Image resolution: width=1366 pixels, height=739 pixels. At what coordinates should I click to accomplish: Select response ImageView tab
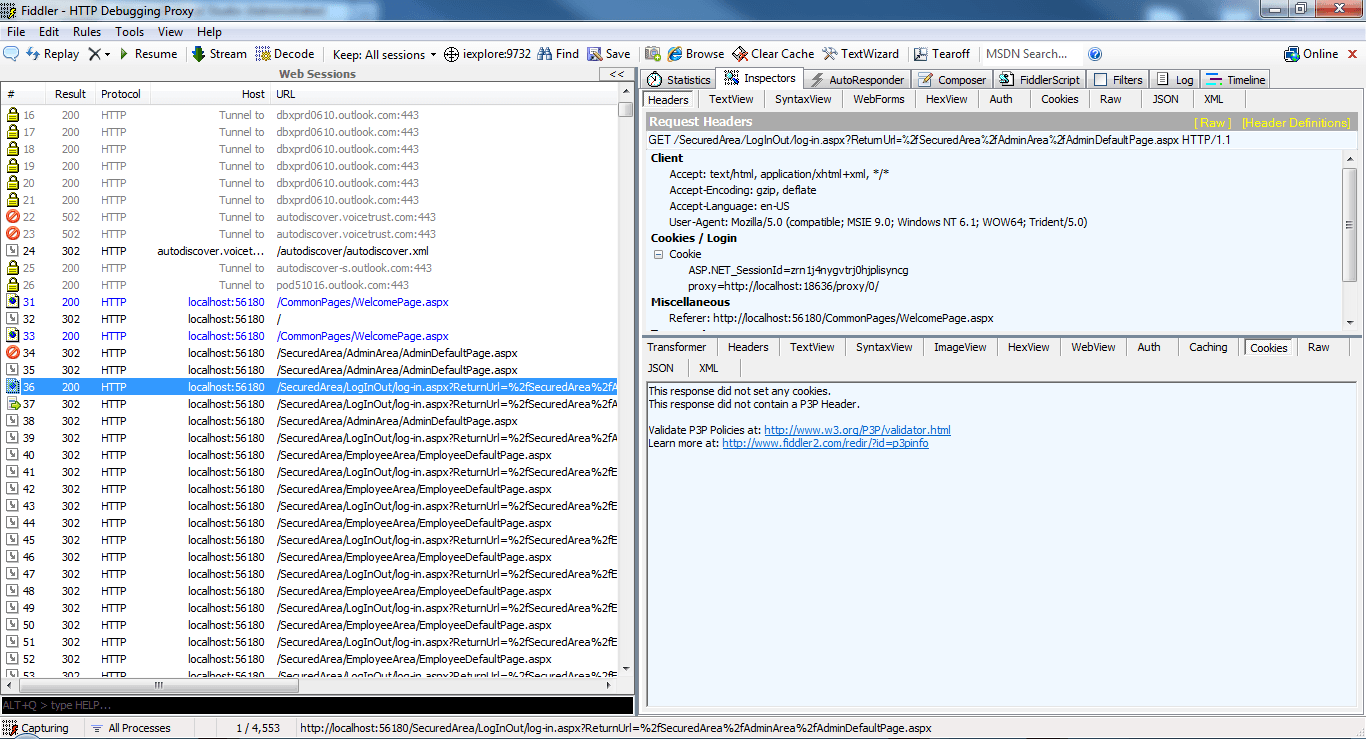pyautogui.click(x=960, y=347)
